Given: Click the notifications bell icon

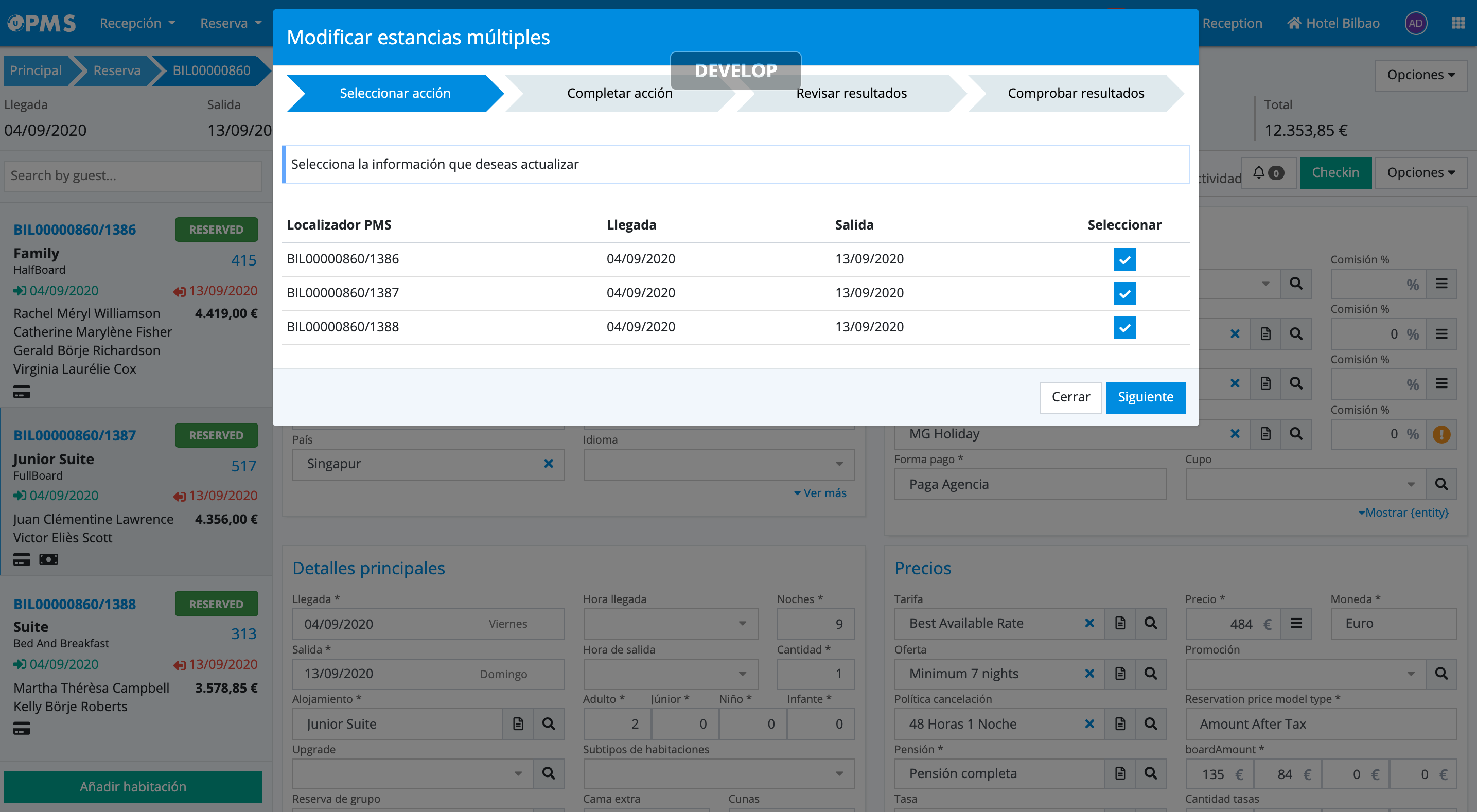Looking at the screenshot, I should pos(1259,172).
